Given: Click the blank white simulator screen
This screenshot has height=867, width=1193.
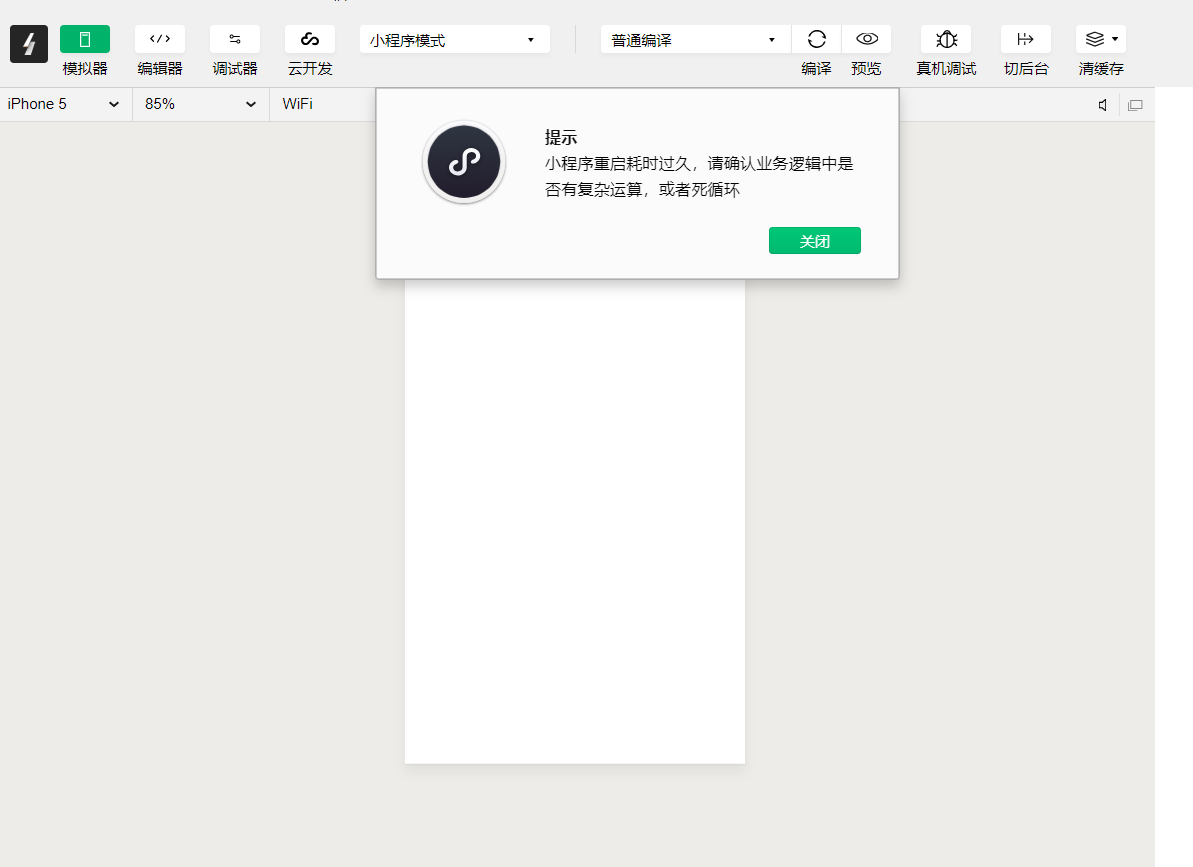Looking at the screenshot, I should [x=575, y=520].
